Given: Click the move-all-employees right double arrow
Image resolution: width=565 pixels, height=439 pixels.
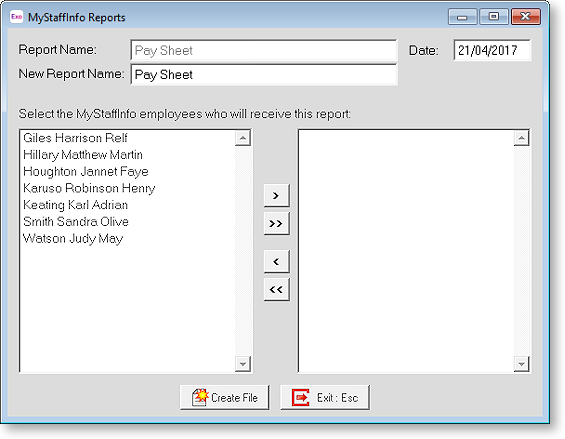Looking at the screenshot, I should tap(276, 223).
